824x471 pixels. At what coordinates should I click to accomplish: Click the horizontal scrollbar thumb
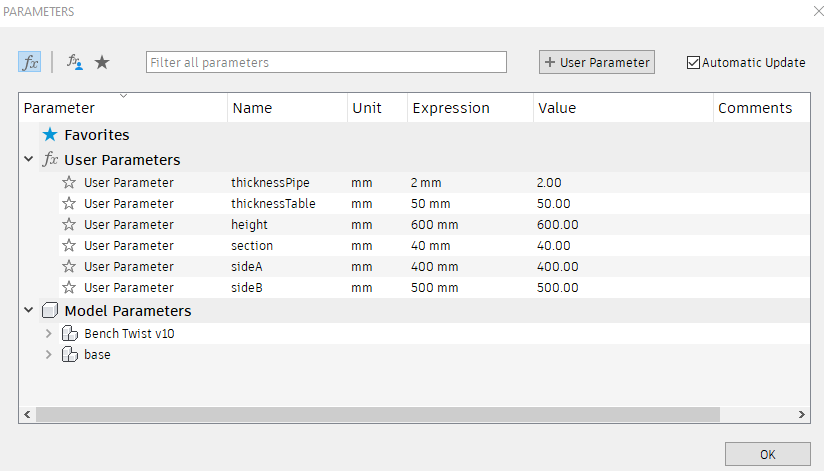(x=378, y=414)
